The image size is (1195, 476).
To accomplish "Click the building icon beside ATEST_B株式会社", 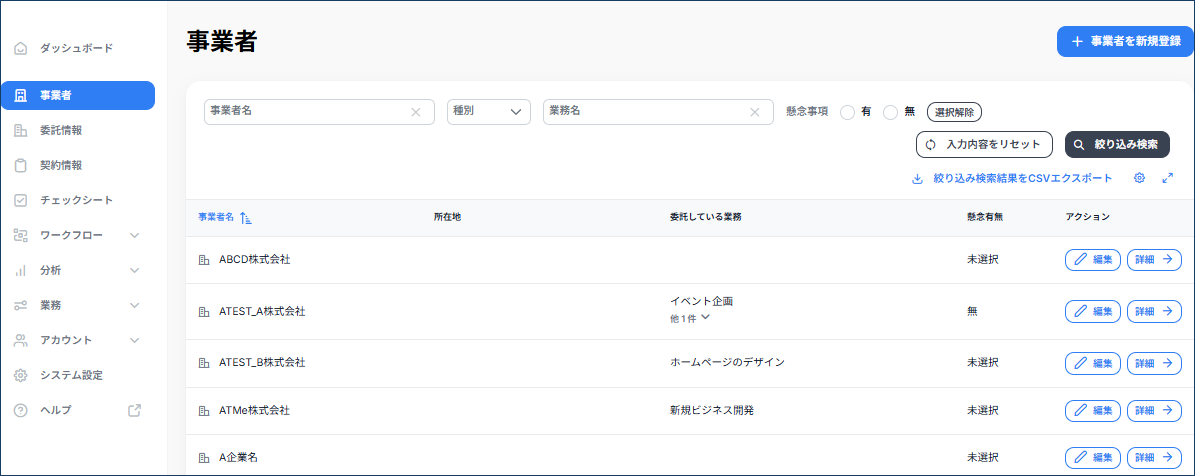I will pos(203,363).
